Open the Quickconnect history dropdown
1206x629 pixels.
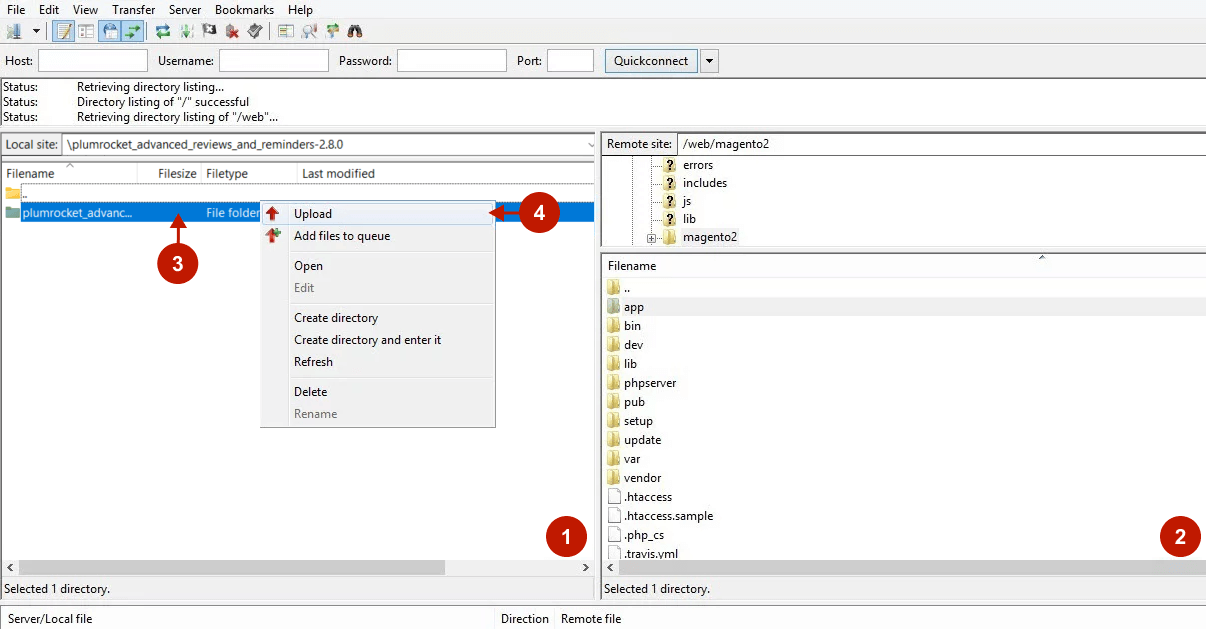[709, 60]
